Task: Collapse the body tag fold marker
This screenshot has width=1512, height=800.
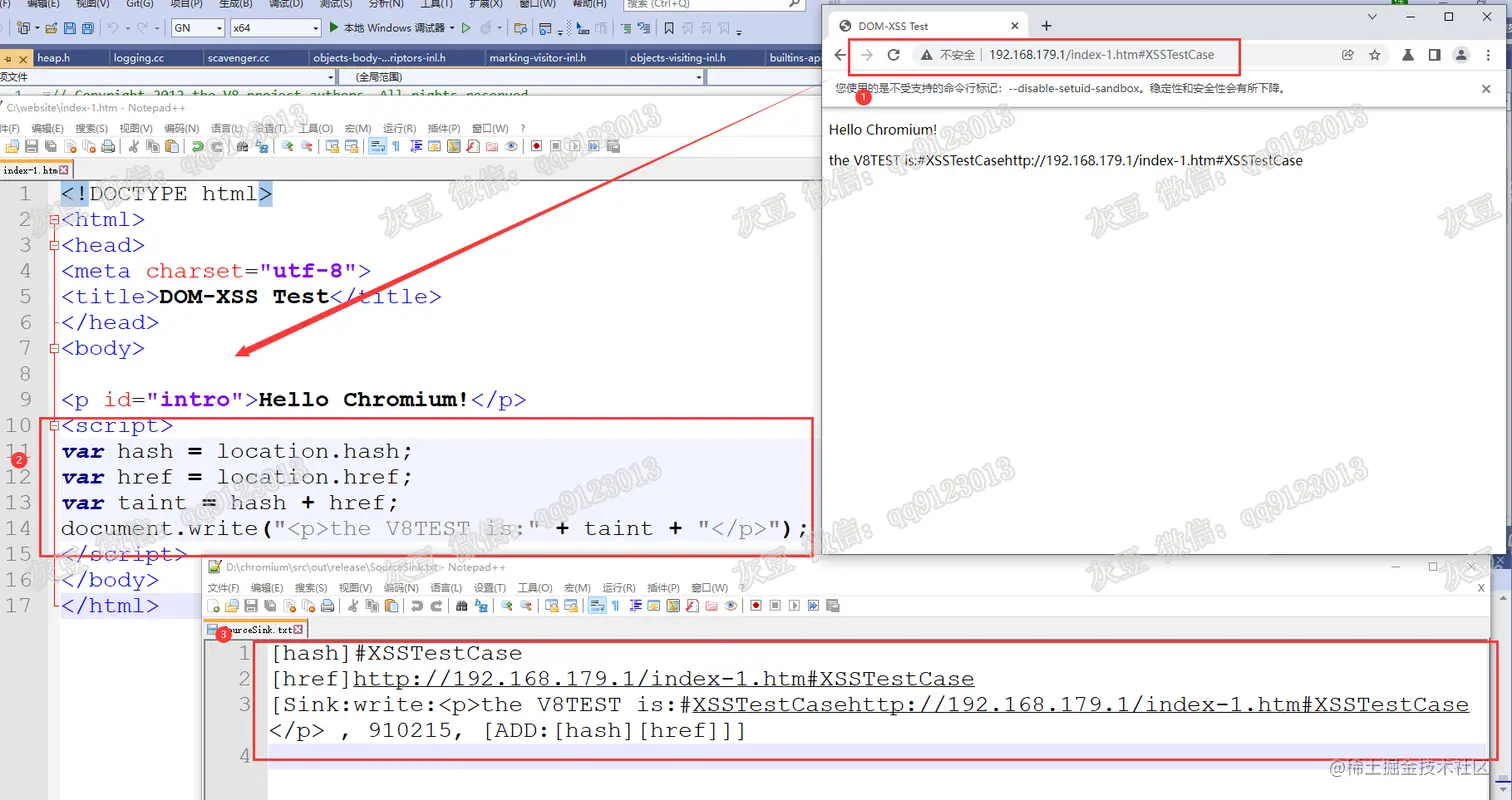Action: point(53,348)
